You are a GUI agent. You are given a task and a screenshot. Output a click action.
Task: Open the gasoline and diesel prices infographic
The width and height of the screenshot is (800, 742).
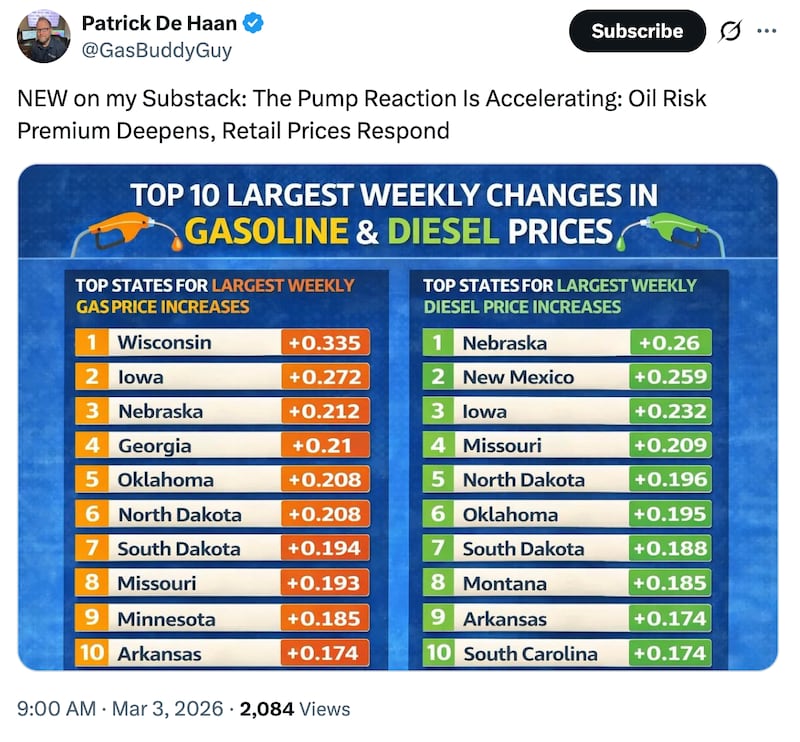point(400,418)
